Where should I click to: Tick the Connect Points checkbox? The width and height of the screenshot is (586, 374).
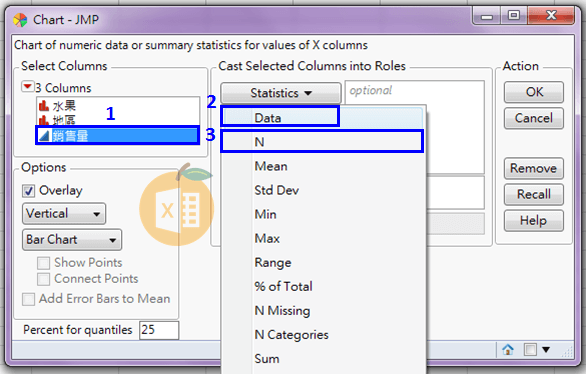(43, 279)
